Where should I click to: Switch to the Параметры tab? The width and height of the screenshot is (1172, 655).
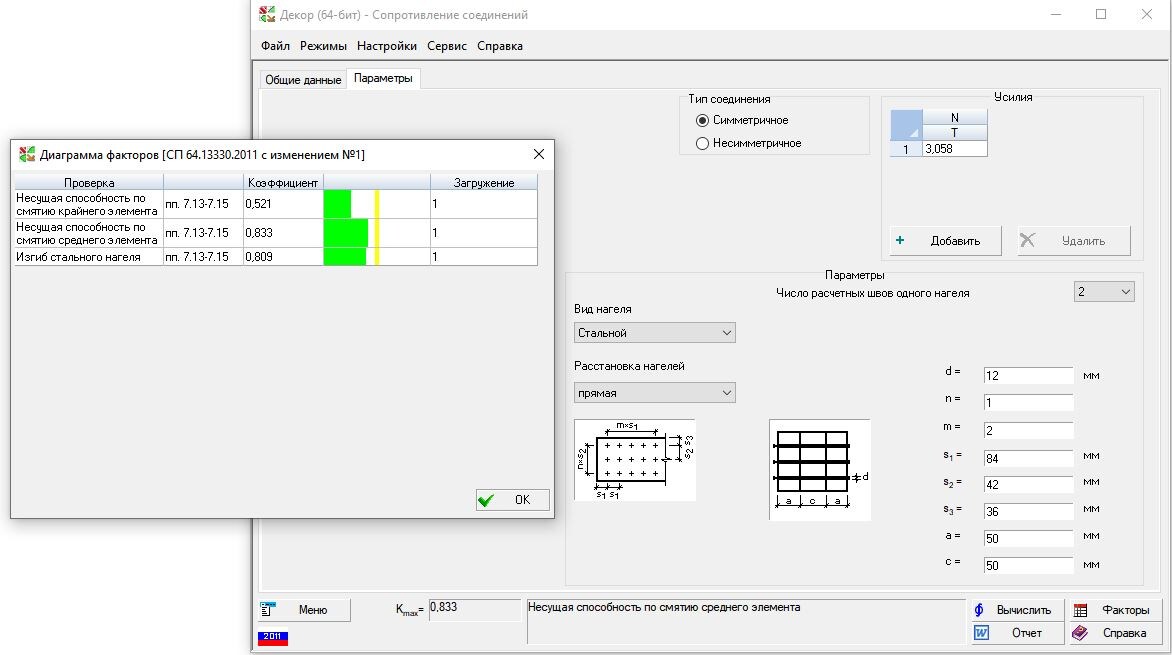383,78
